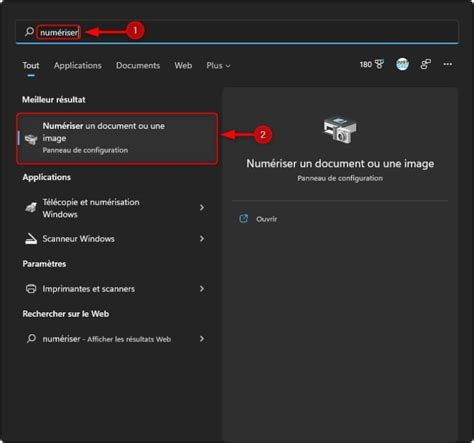Click the connected accounts network icon

click(x=425, y=64)
